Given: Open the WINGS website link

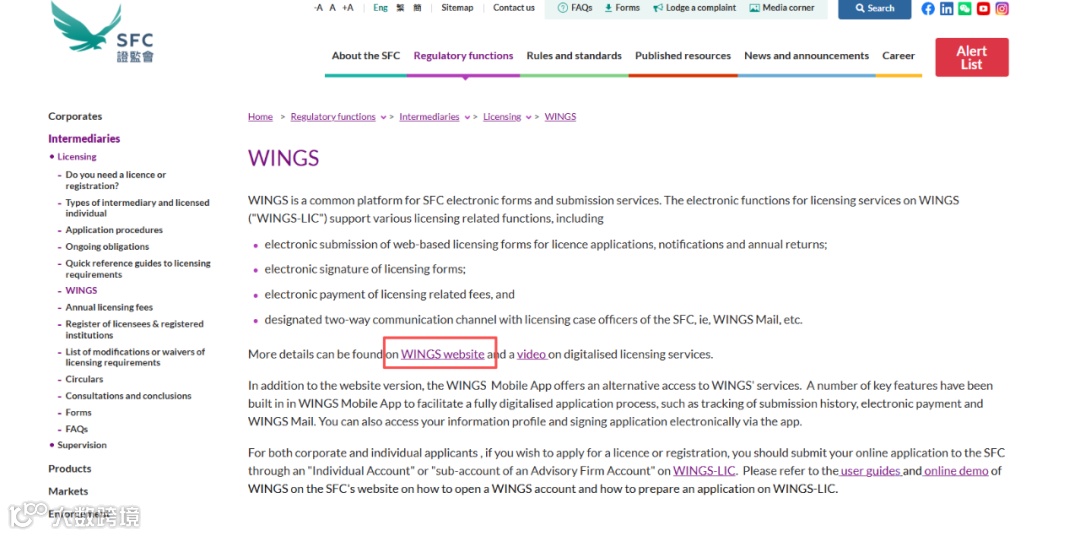Looking at the screenshot, I should tap(443, 354).
